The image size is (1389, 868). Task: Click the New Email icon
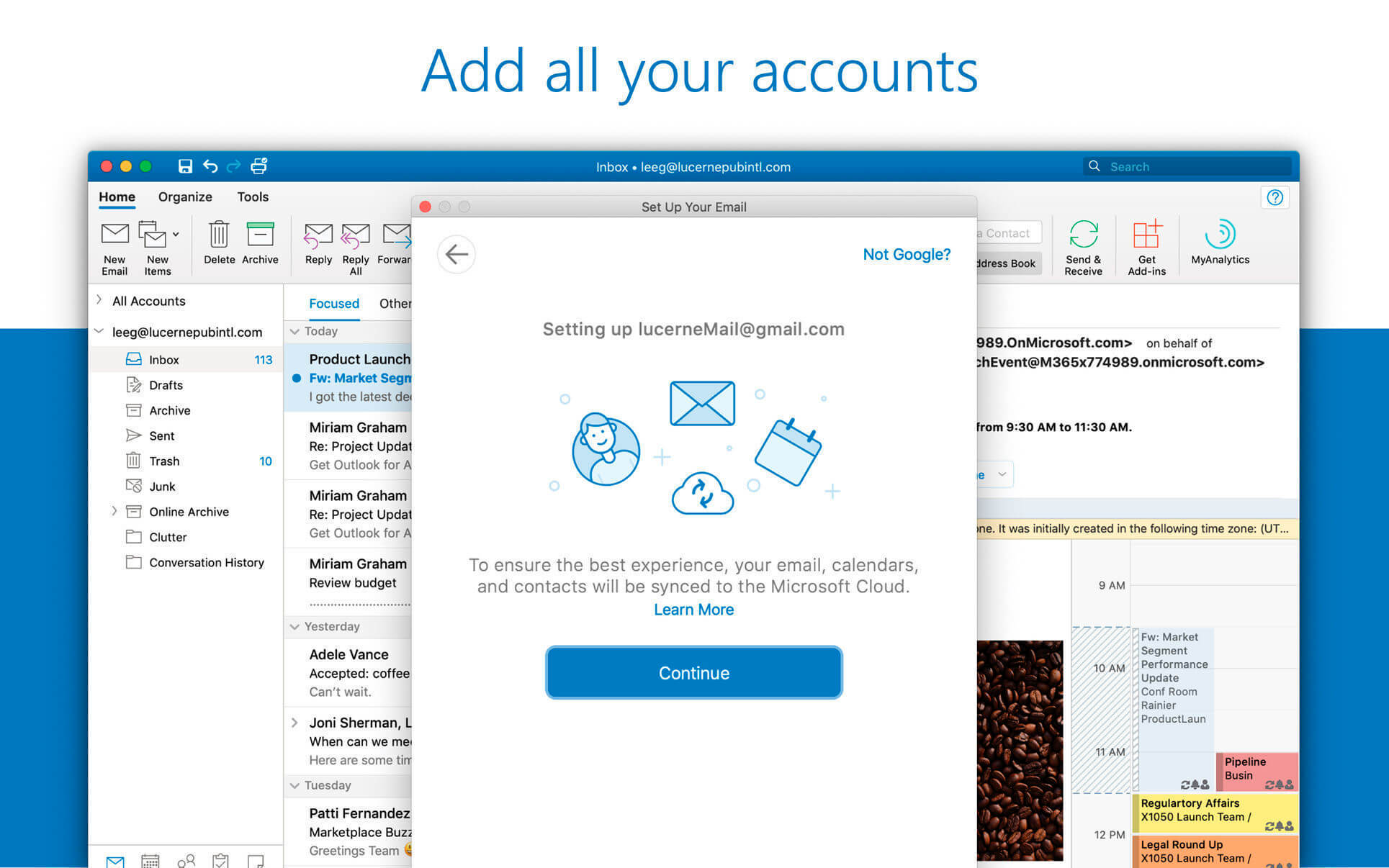click(x=114, y=235)
